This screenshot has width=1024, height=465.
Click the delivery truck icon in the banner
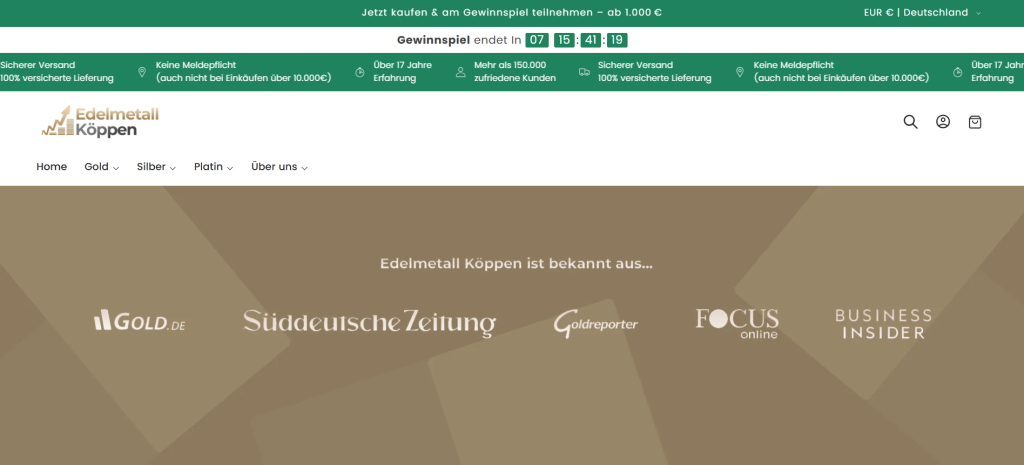click(x=584, y=72)
